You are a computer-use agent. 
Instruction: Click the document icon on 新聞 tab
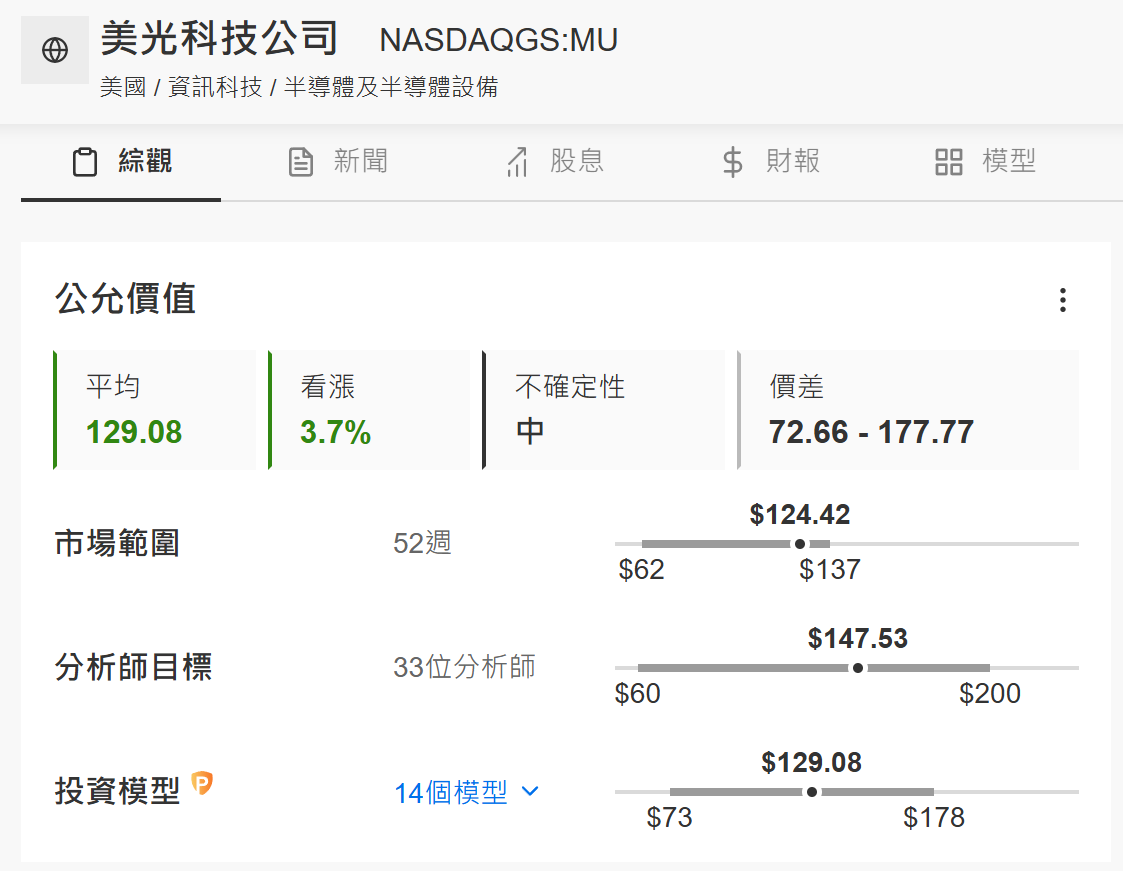pos(301,162)
